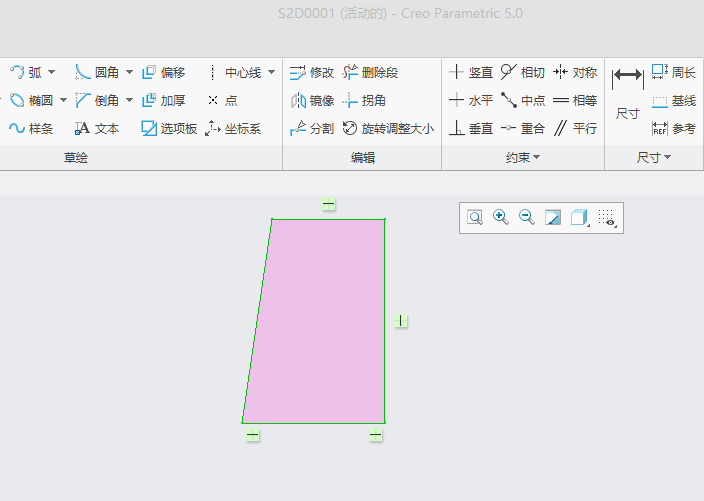Click the Zoom In magnifier icon

coord(501,217)
